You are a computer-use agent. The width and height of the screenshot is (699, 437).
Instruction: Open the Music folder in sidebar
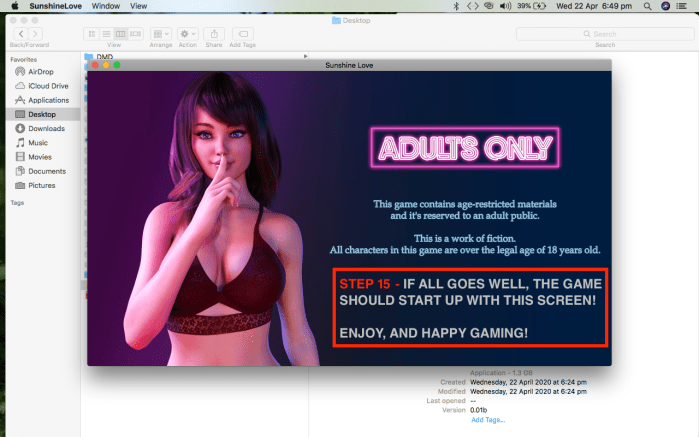pos(39,143)
